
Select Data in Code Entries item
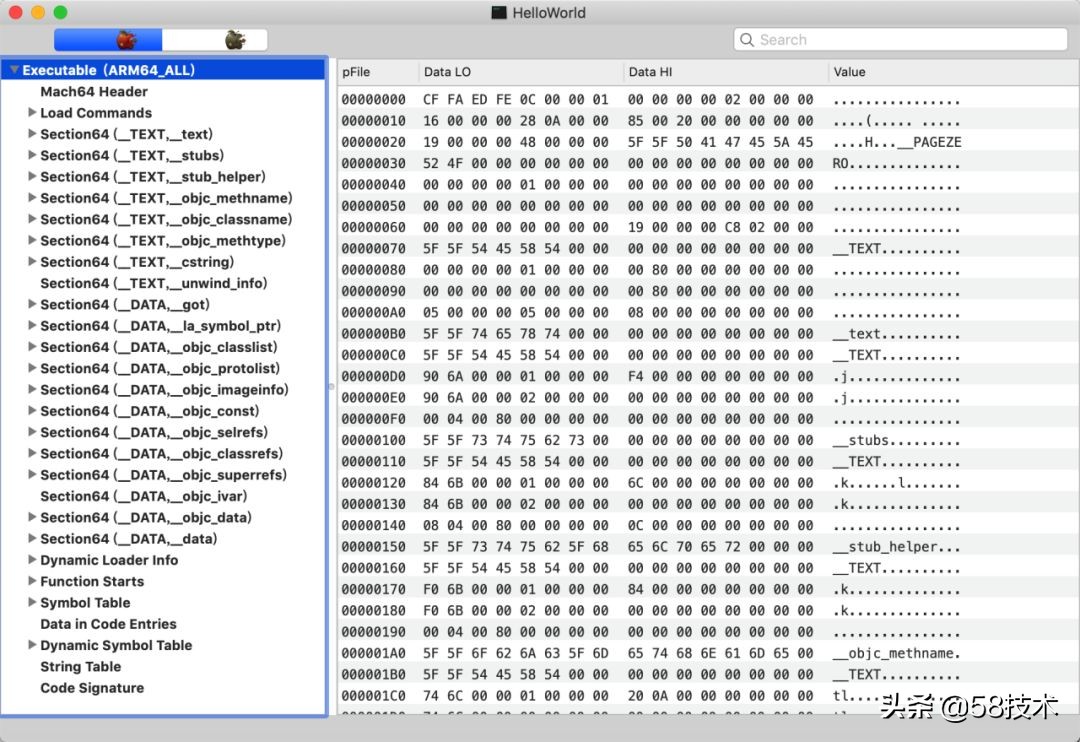[x=108, y=624]
